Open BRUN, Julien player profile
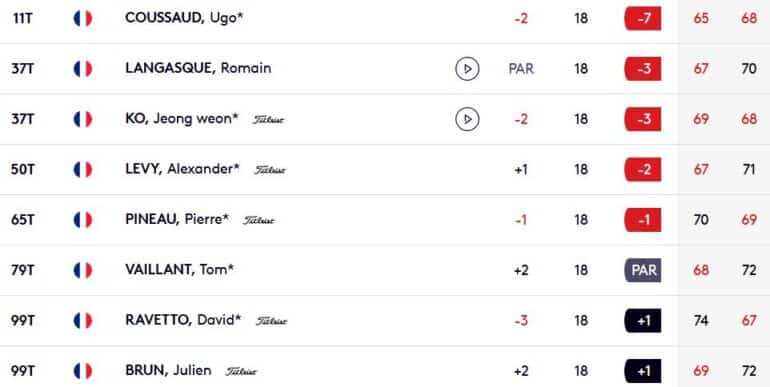 pyautogui.click(x=168, y=370)
